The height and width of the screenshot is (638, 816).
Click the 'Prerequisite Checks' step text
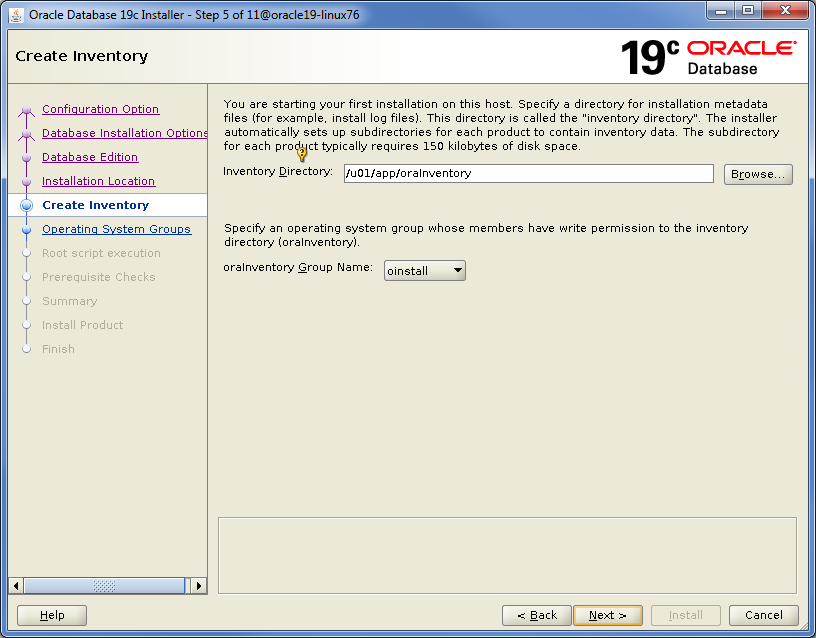click(x=99, y=277)
